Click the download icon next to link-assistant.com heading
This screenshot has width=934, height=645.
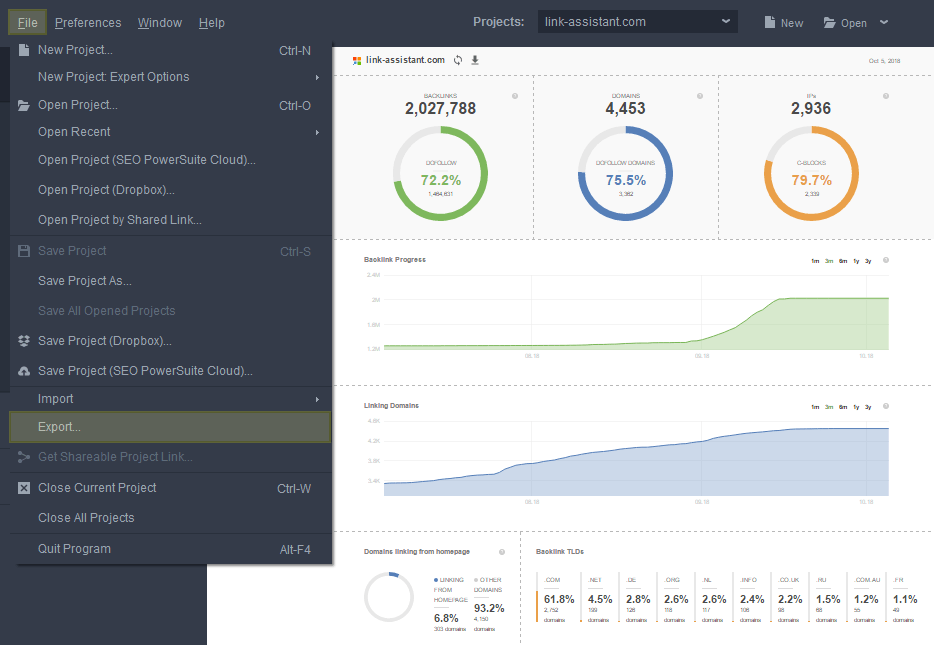tap(475, 60)
